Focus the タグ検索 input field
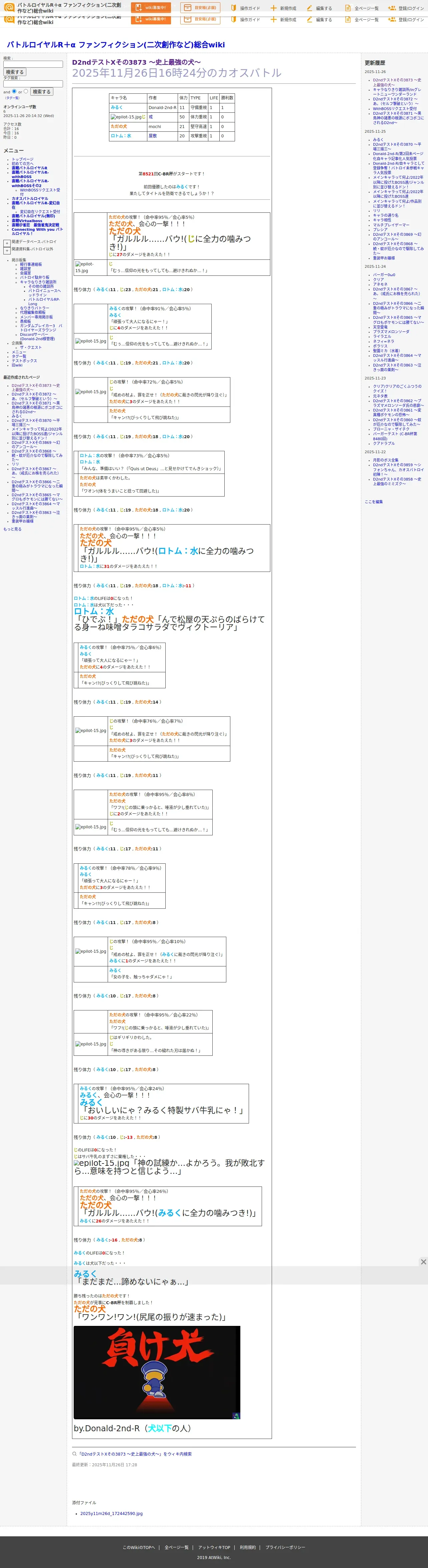 coord(33,84)
